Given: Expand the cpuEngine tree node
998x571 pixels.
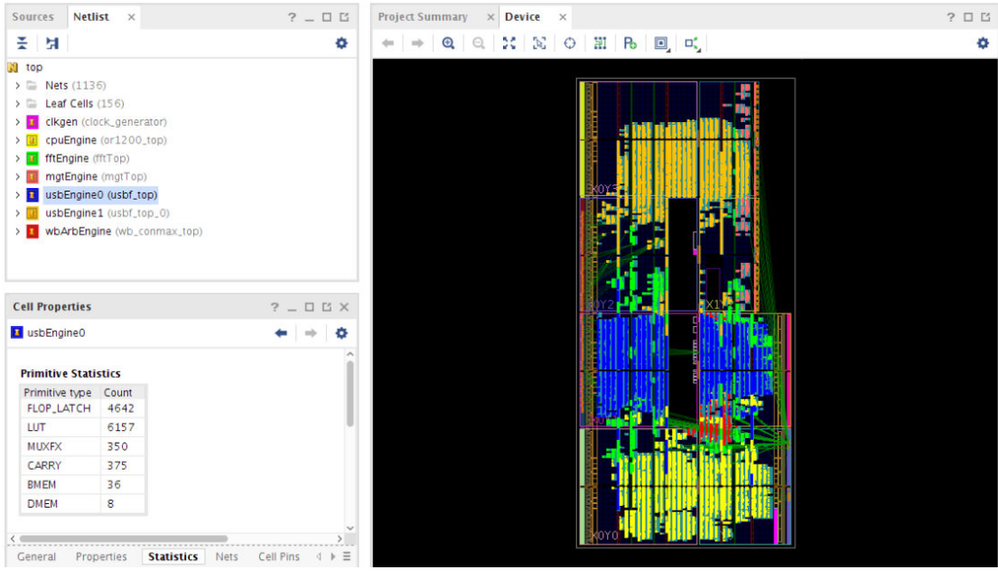Looking at the screenshot, I should (18, 140).
